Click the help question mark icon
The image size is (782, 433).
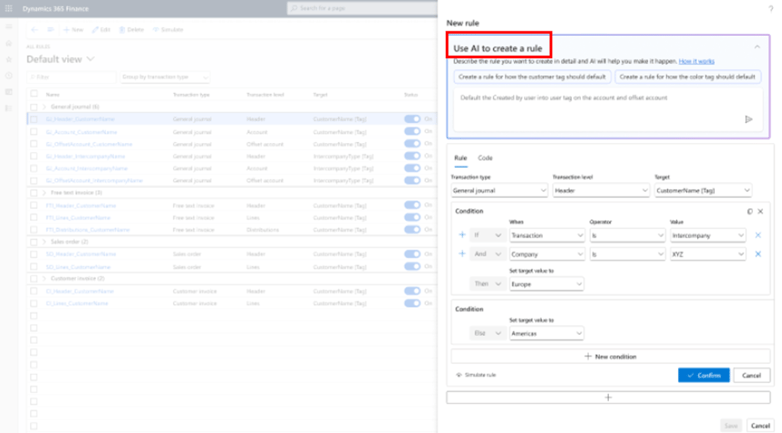coord(771,8)
